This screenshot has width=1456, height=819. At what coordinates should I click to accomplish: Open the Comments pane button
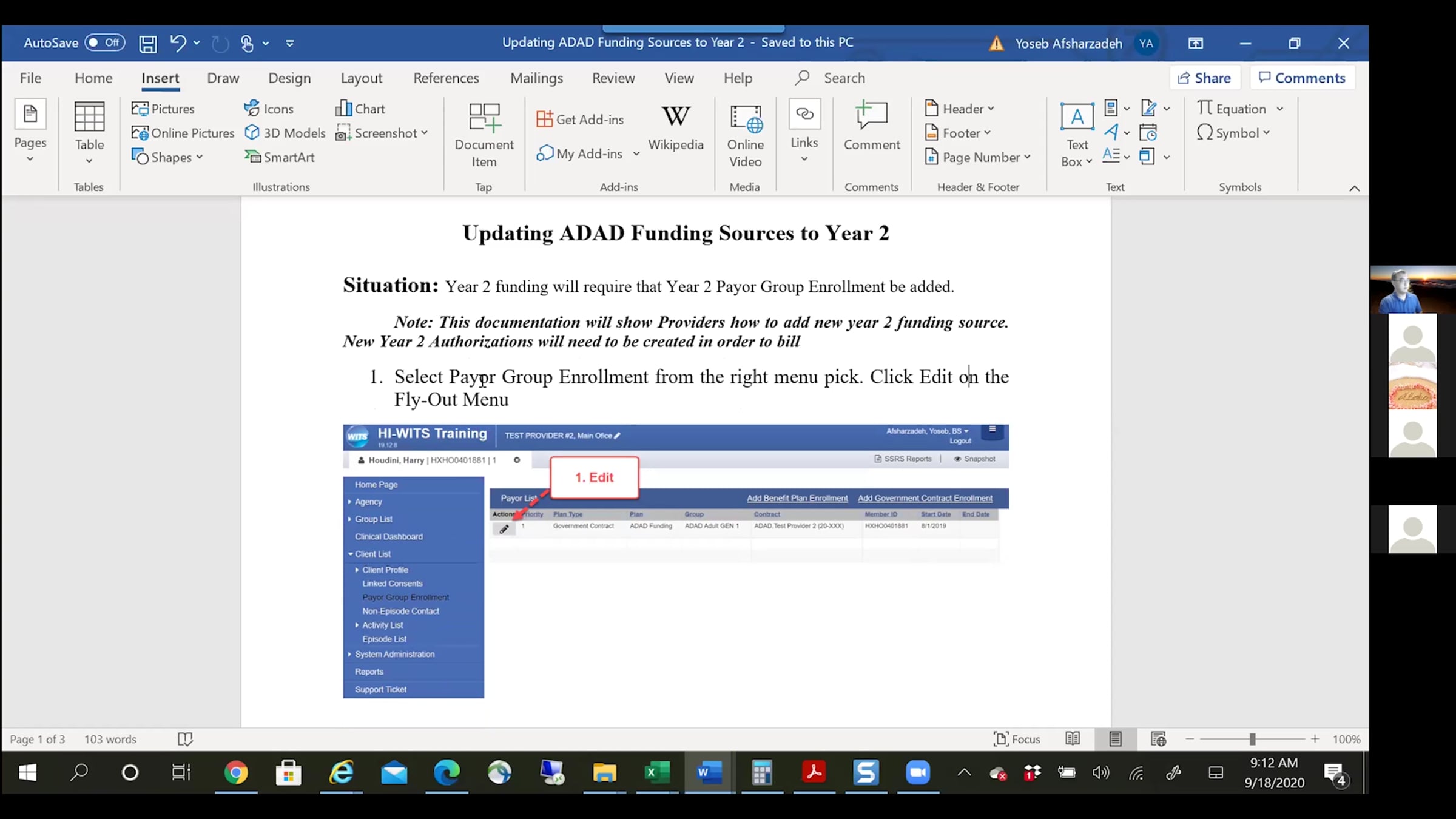(x=1302, y=78)
